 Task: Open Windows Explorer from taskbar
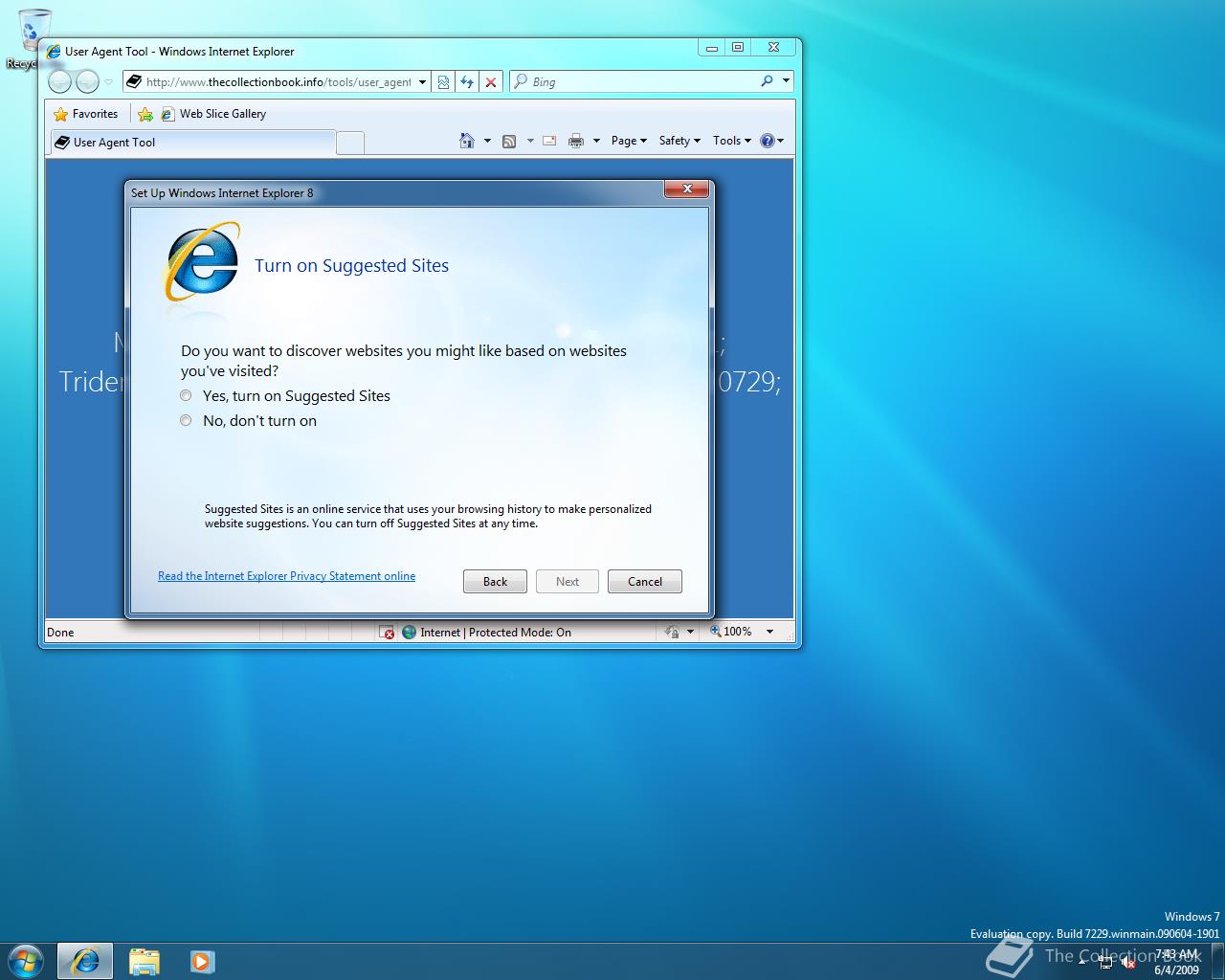[x=145, y=961]
